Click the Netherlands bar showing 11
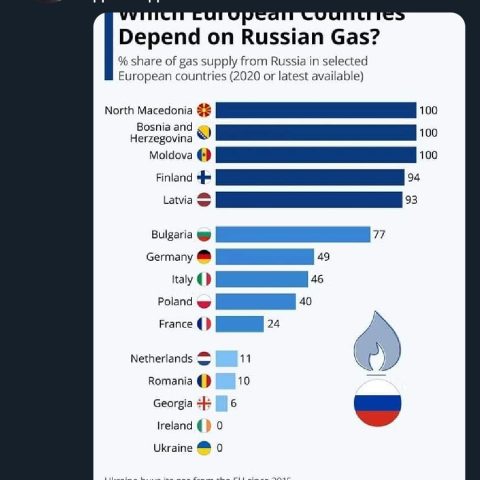The height and width of the screenshot is (480, 480). point(227,359)
